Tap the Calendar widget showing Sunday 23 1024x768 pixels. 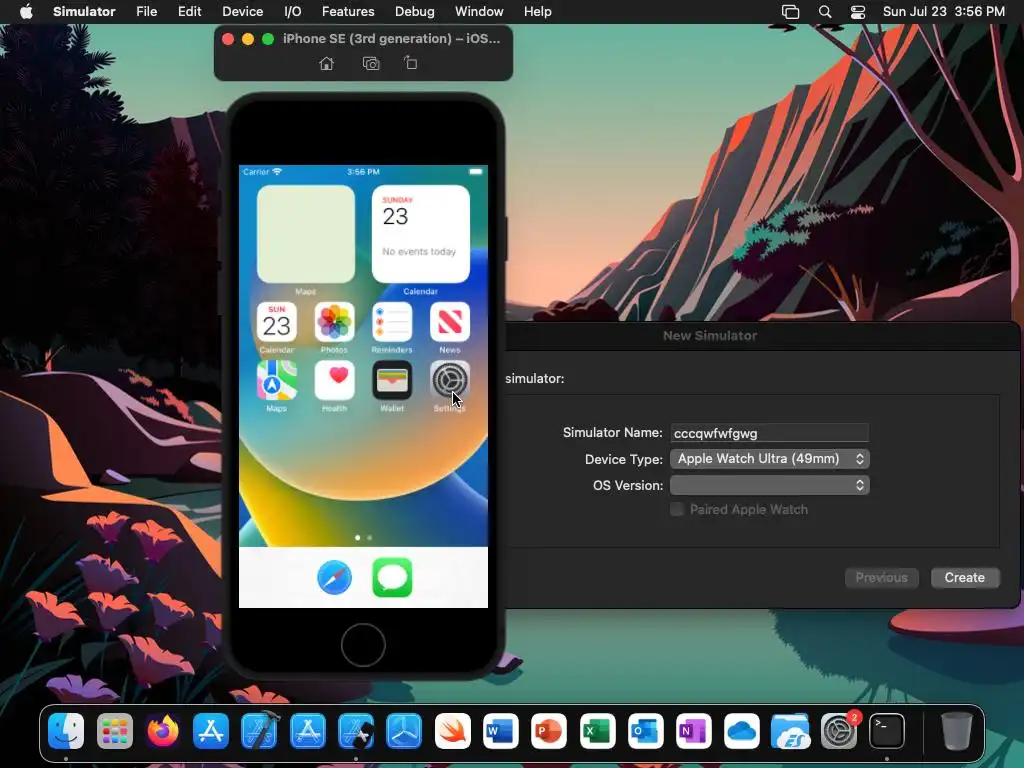pyautogui.click(x=421, y=234)
